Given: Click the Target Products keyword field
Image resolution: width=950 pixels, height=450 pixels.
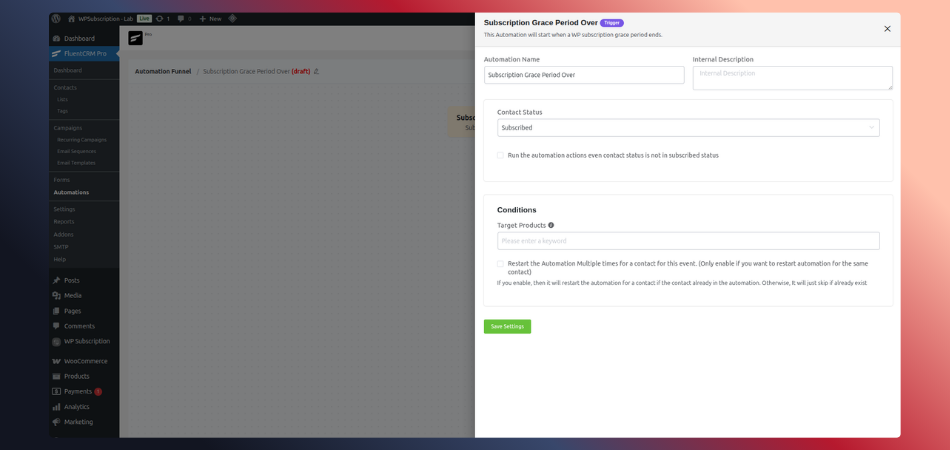Looking at the screenshot, I should coord(688,241).
